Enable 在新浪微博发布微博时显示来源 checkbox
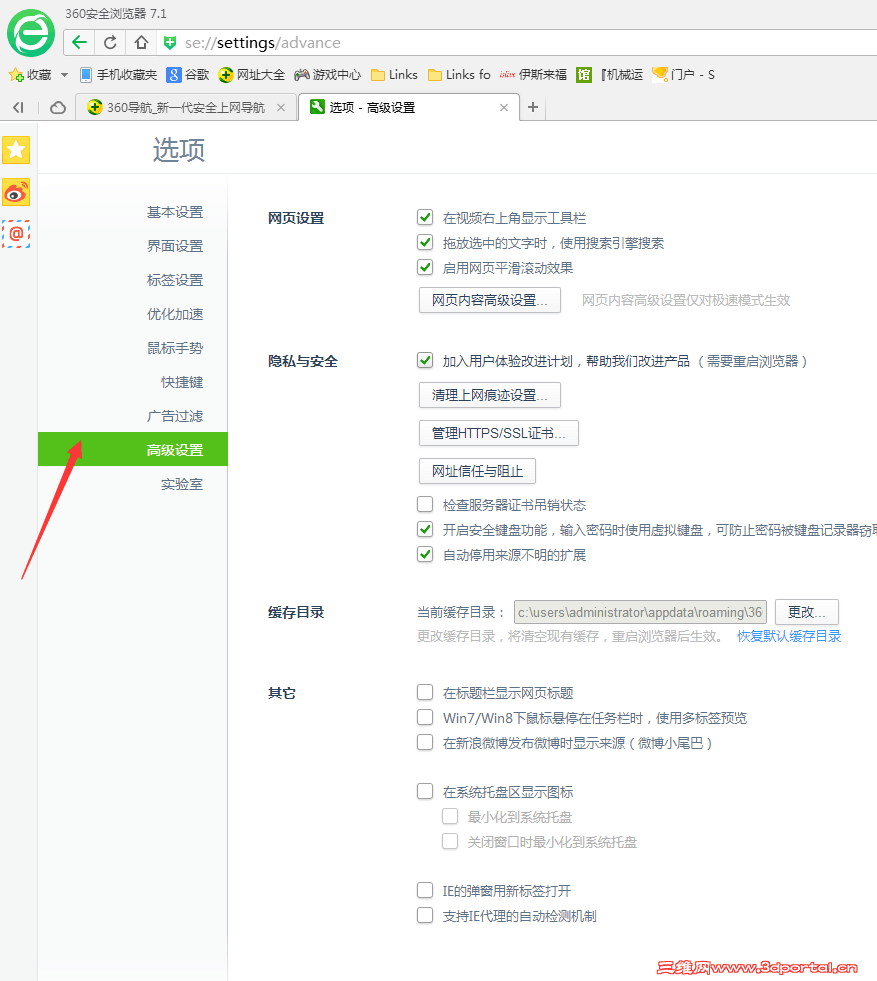877x981 pixels. pyautogui.click(x=425, y=742)
